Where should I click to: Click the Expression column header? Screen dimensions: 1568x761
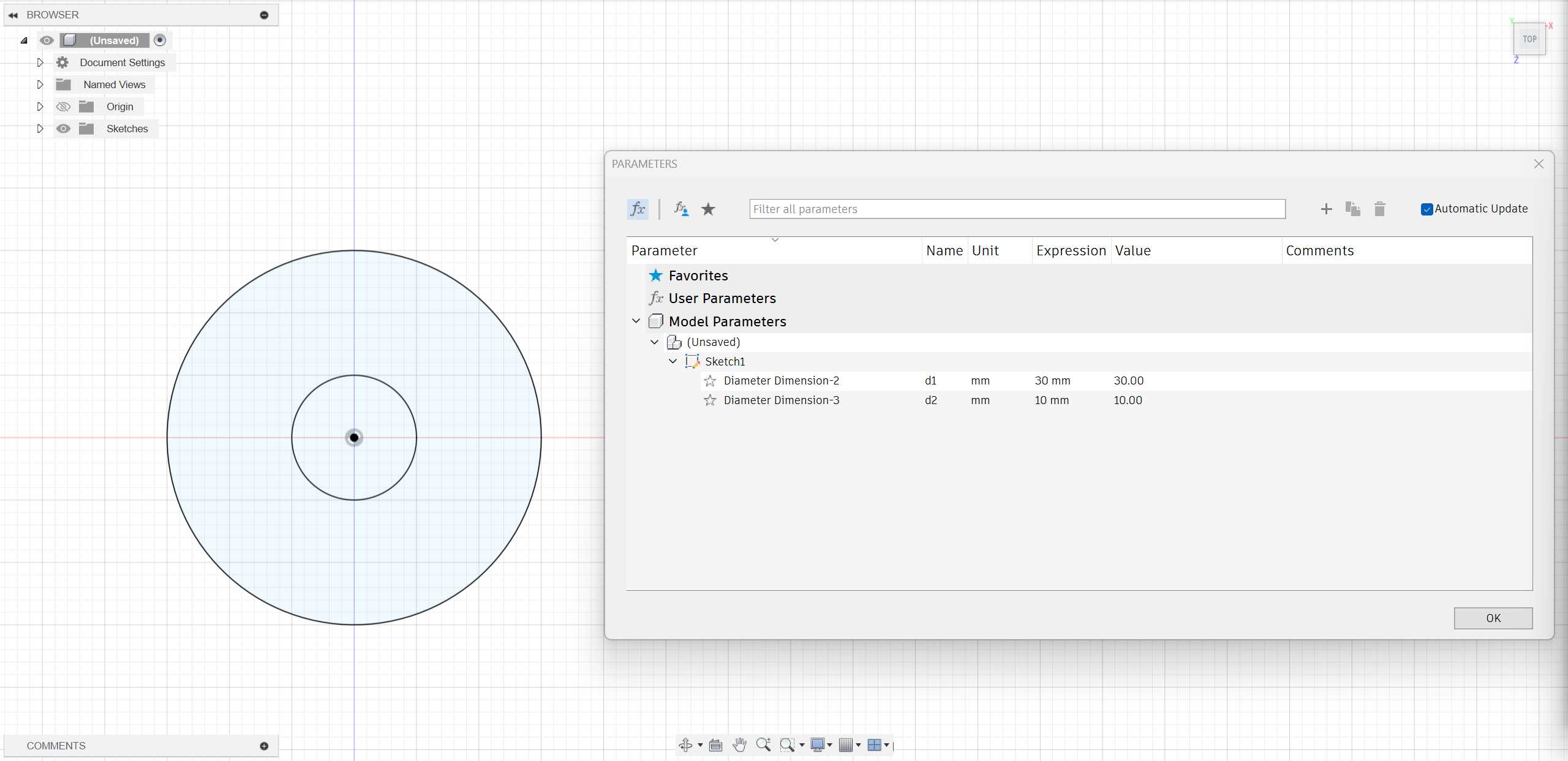[x=1071, y=251]
